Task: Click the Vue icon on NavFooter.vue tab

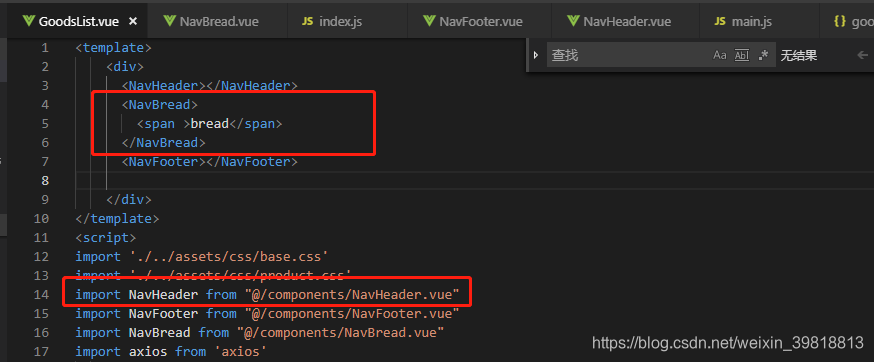Action: 429,22
